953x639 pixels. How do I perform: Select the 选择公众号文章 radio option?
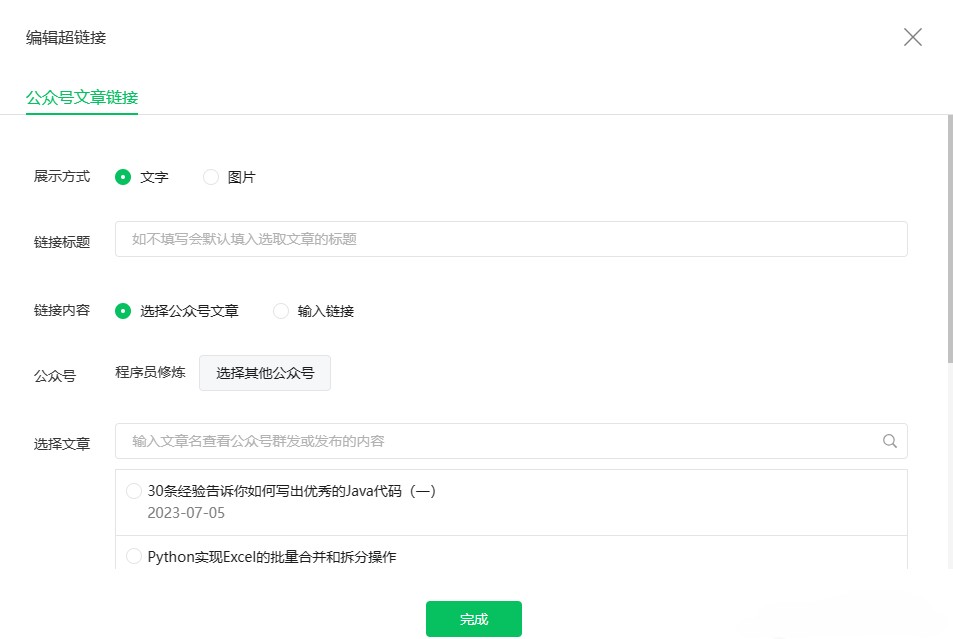point(123,311)
